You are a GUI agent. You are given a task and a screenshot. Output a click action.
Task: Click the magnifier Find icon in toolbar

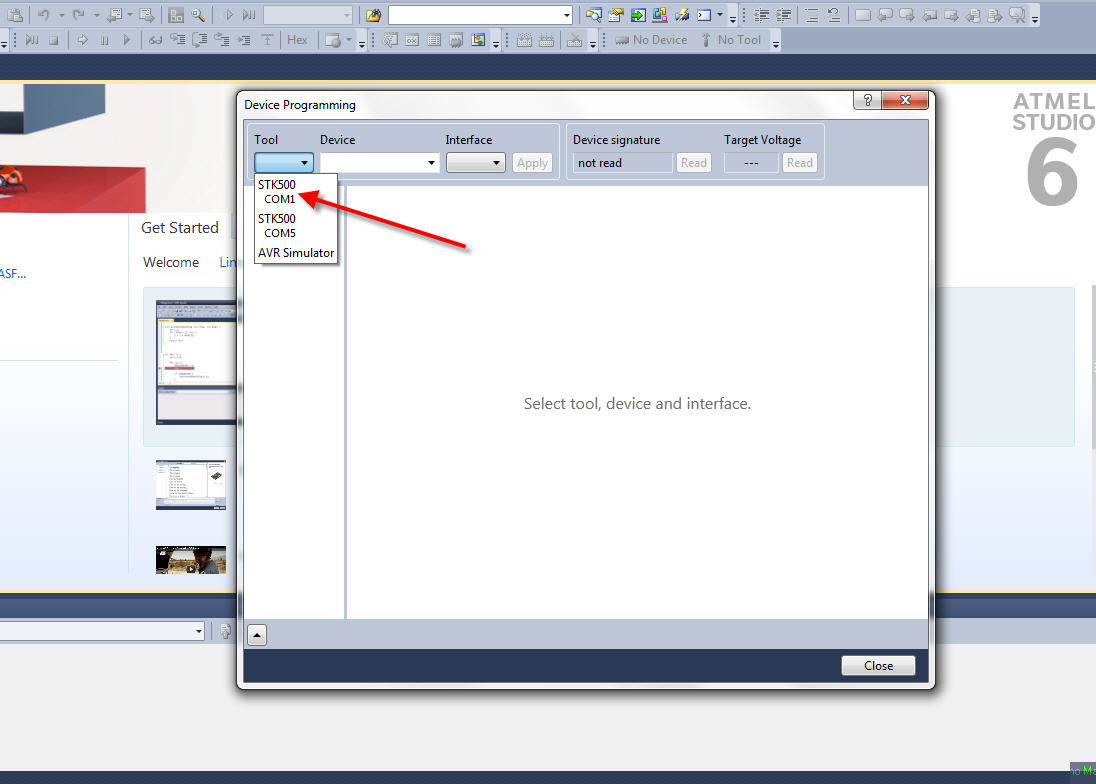pos(198,15)
